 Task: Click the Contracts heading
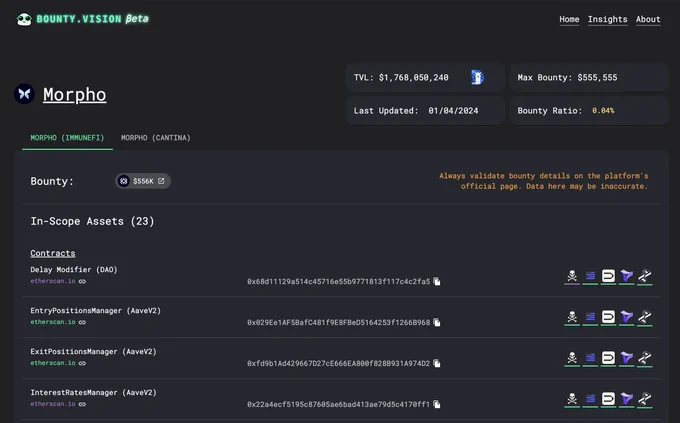(x=52, y=253)
